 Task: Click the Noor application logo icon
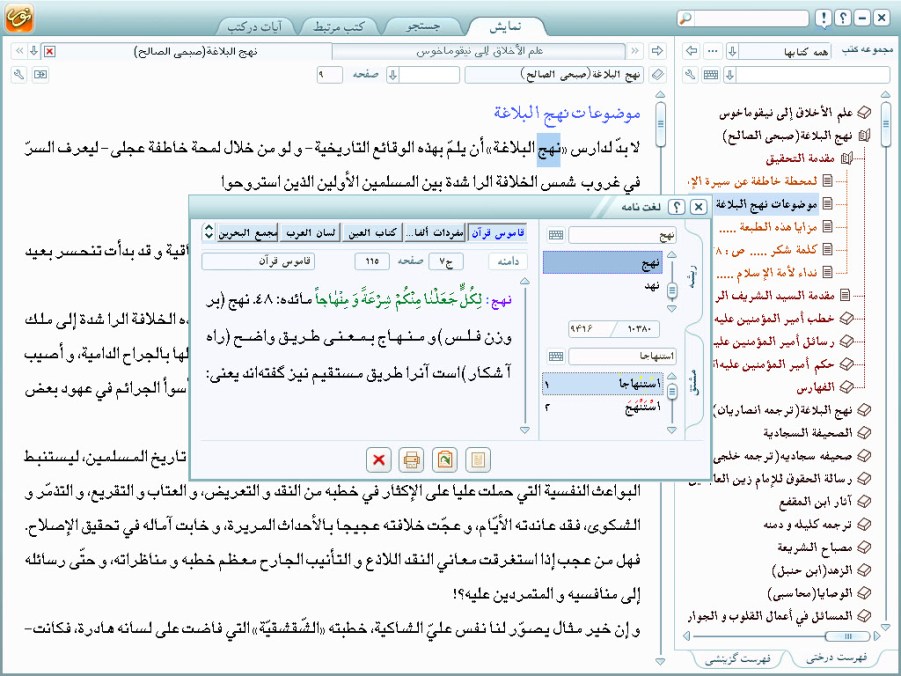(19, 18)
